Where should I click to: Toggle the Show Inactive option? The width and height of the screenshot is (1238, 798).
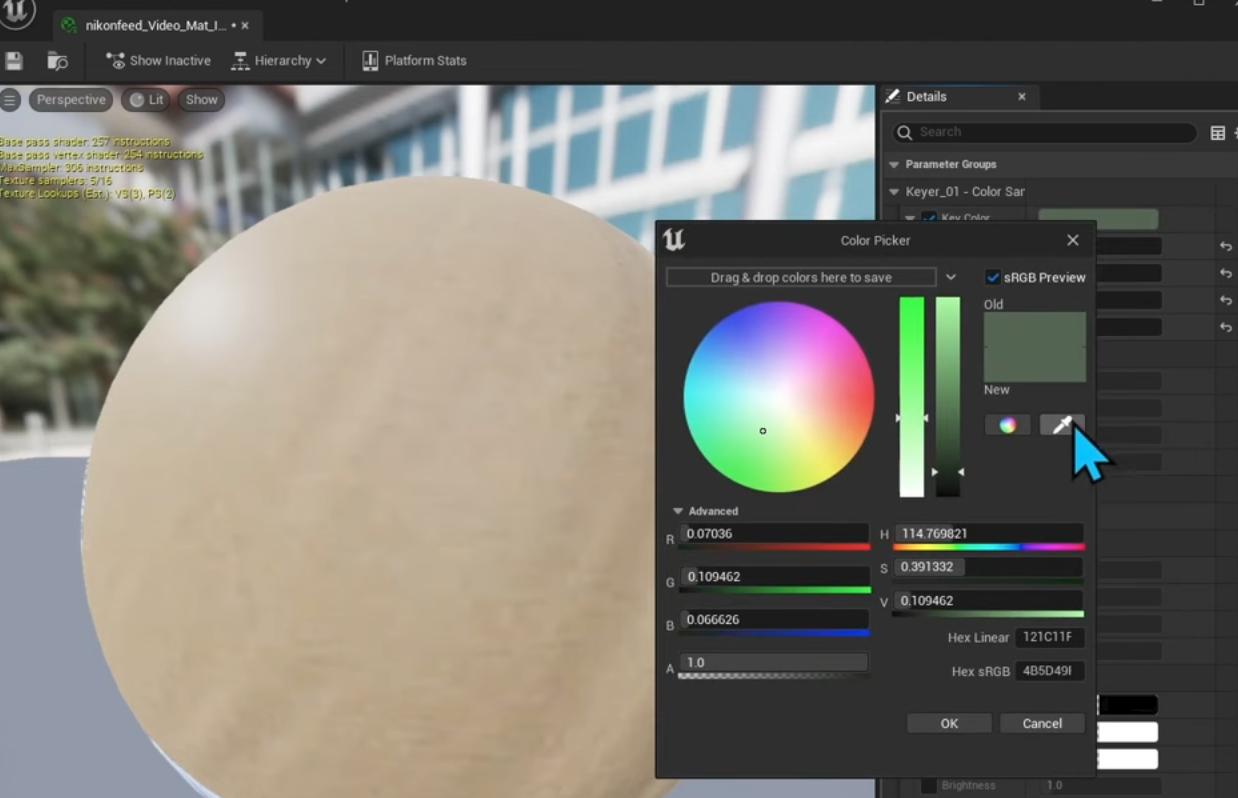(x=158, y=61)
